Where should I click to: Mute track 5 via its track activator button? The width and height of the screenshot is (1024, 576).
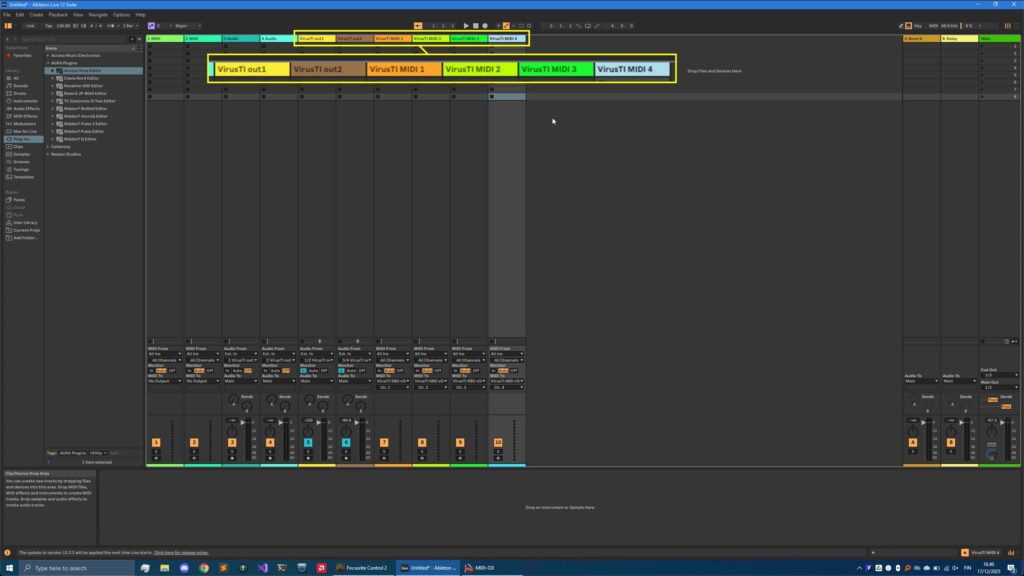[x=307, y=442]
